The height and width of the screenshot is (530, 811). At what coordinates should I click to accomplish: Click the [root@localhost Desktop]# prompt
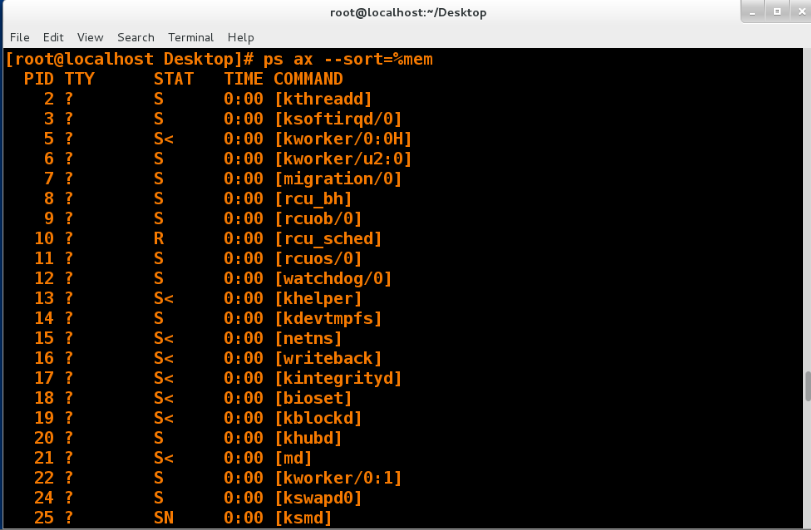129,59
